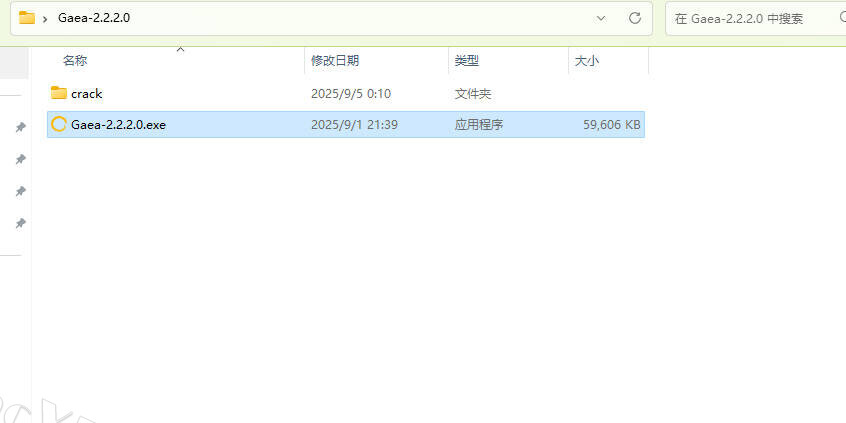Click the 应用程序 type cell
This screenshot has height=423, width=846.
click(x=479, y=125)
